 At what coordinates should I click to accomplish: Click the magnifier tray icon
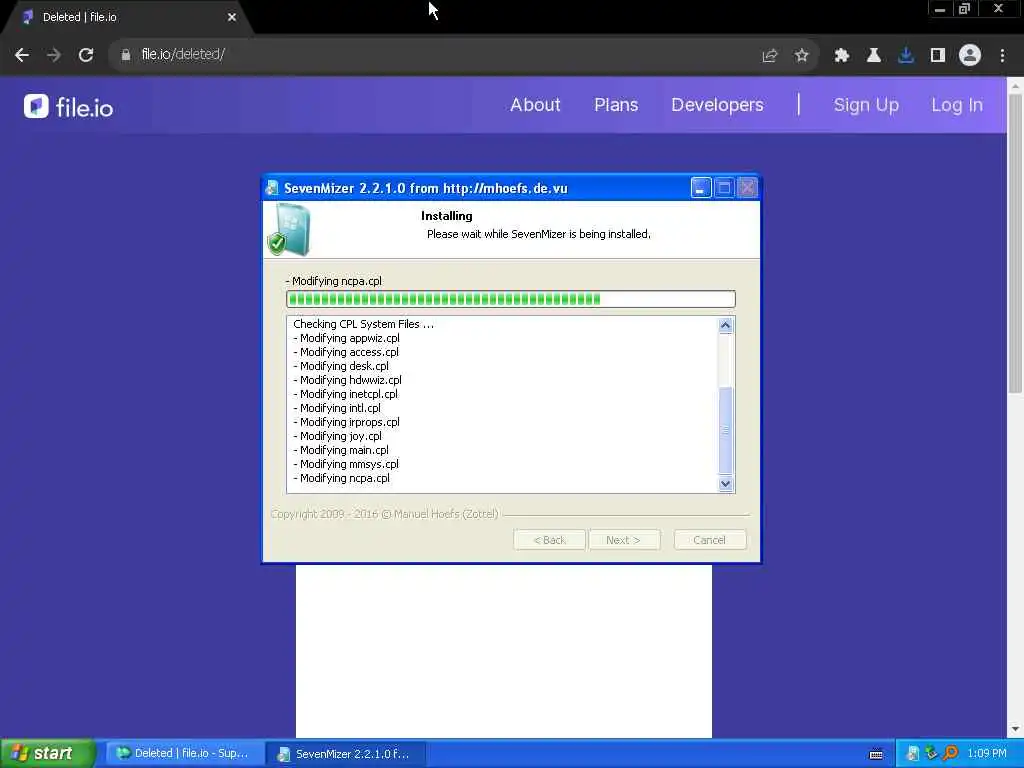point(951,754)
